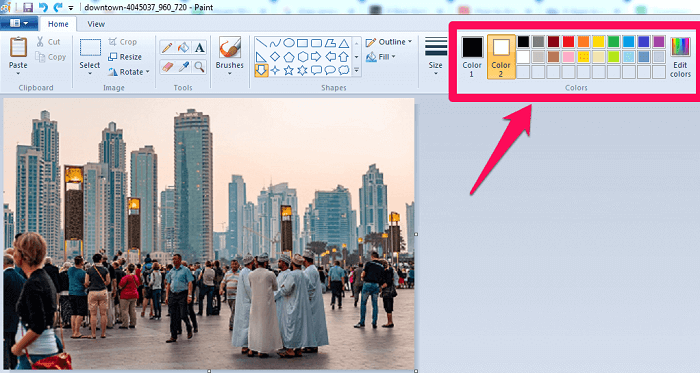
Task: Open the Paint file menu button
Action: coord(18,23)
